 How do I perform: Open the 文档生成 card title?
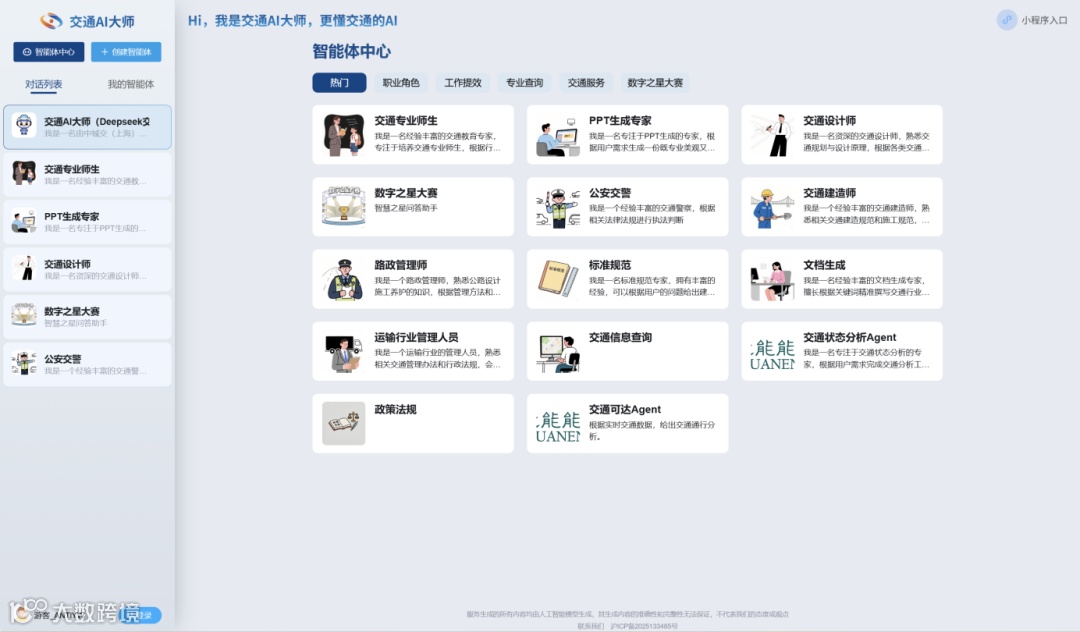pos(824,265)
